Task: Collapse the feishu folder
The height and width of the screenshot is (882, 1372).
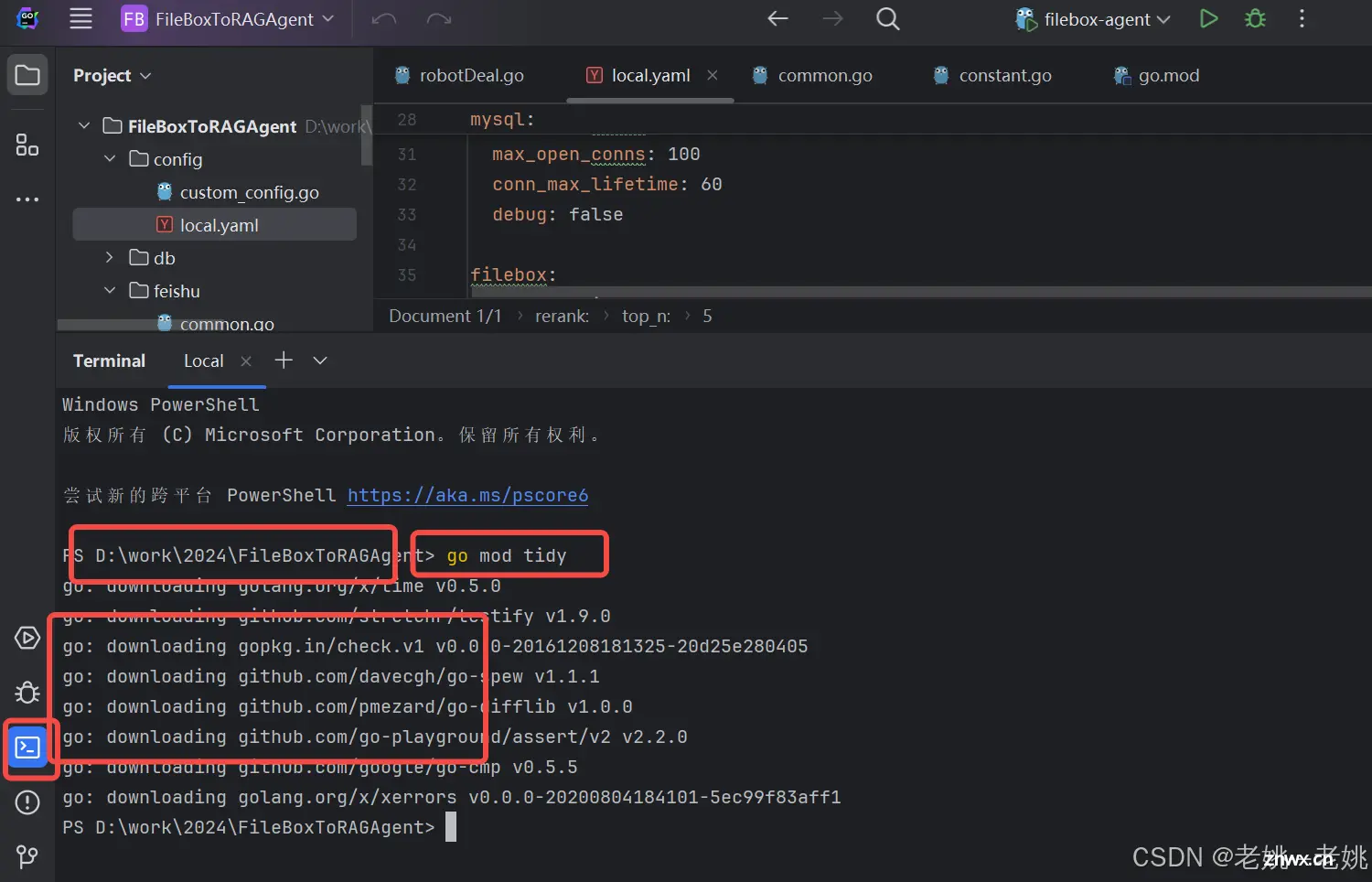Action: pos(110,290)
